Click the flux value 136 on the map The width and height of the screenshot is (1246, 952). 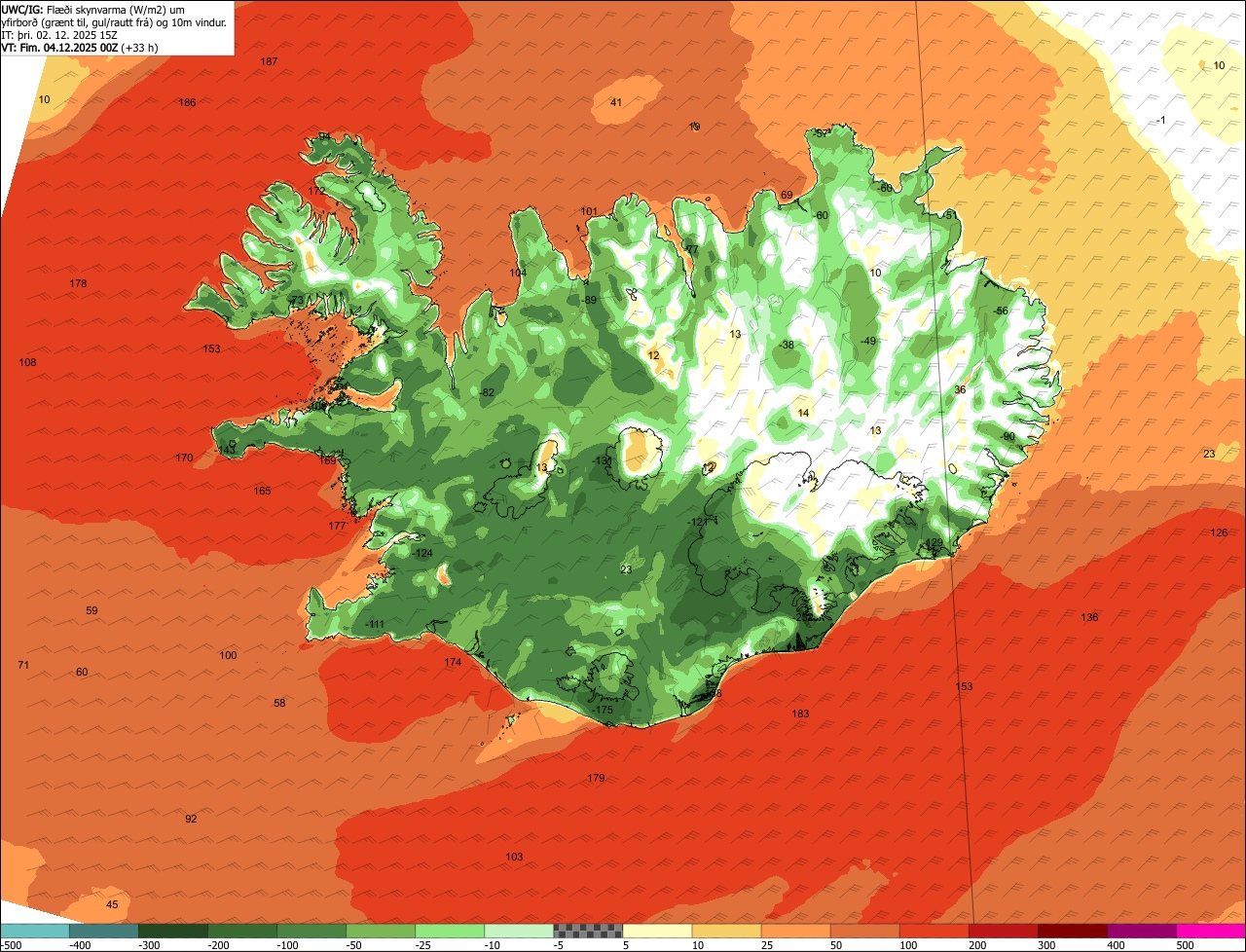point(1089,618)
